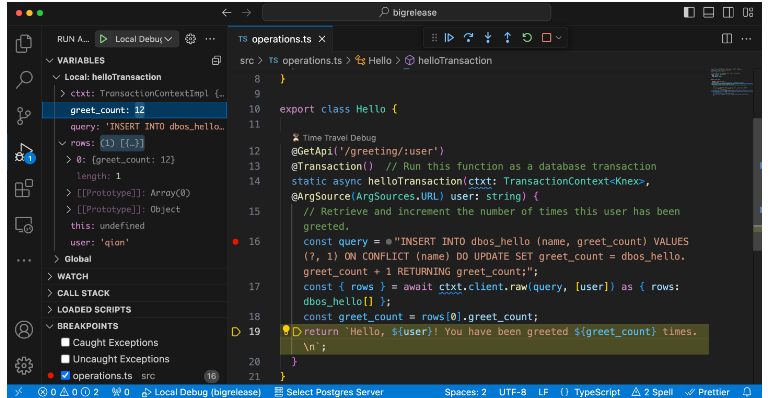Open the Extensions view
The width and height of the screenshot is (770, 398).
coord(24,188)
